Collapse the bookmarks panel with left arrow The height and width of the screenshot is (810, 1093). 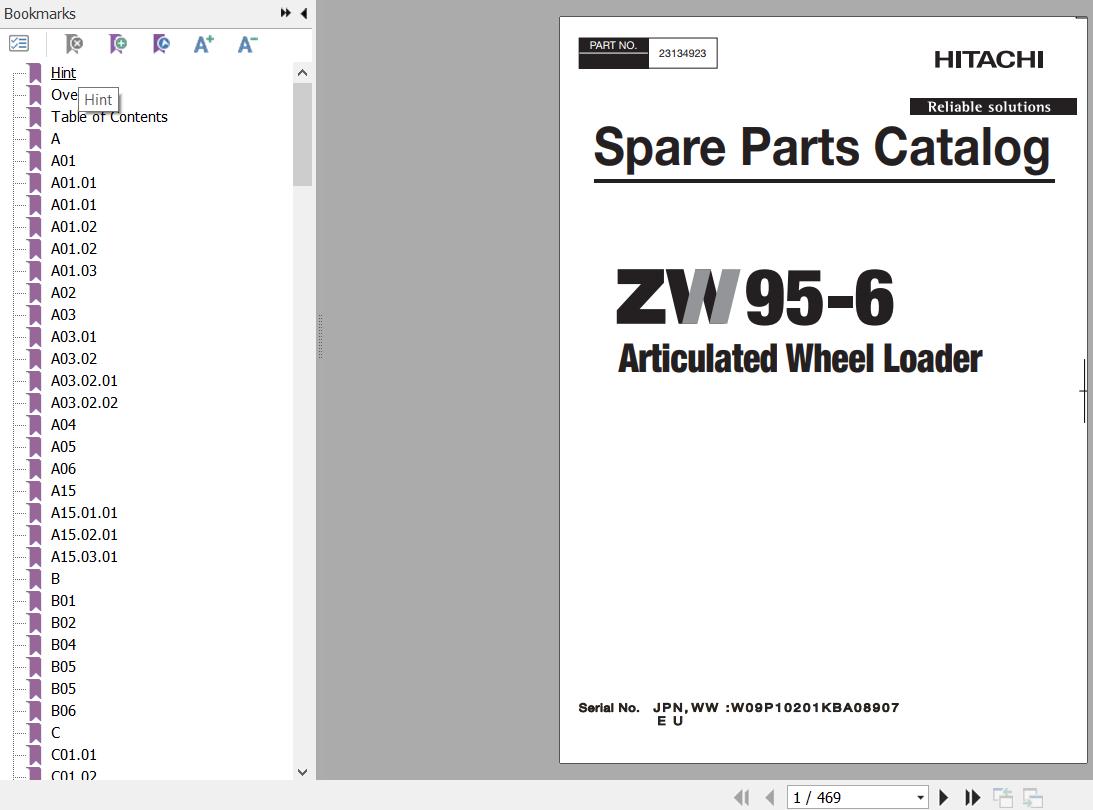pos(304,13)
